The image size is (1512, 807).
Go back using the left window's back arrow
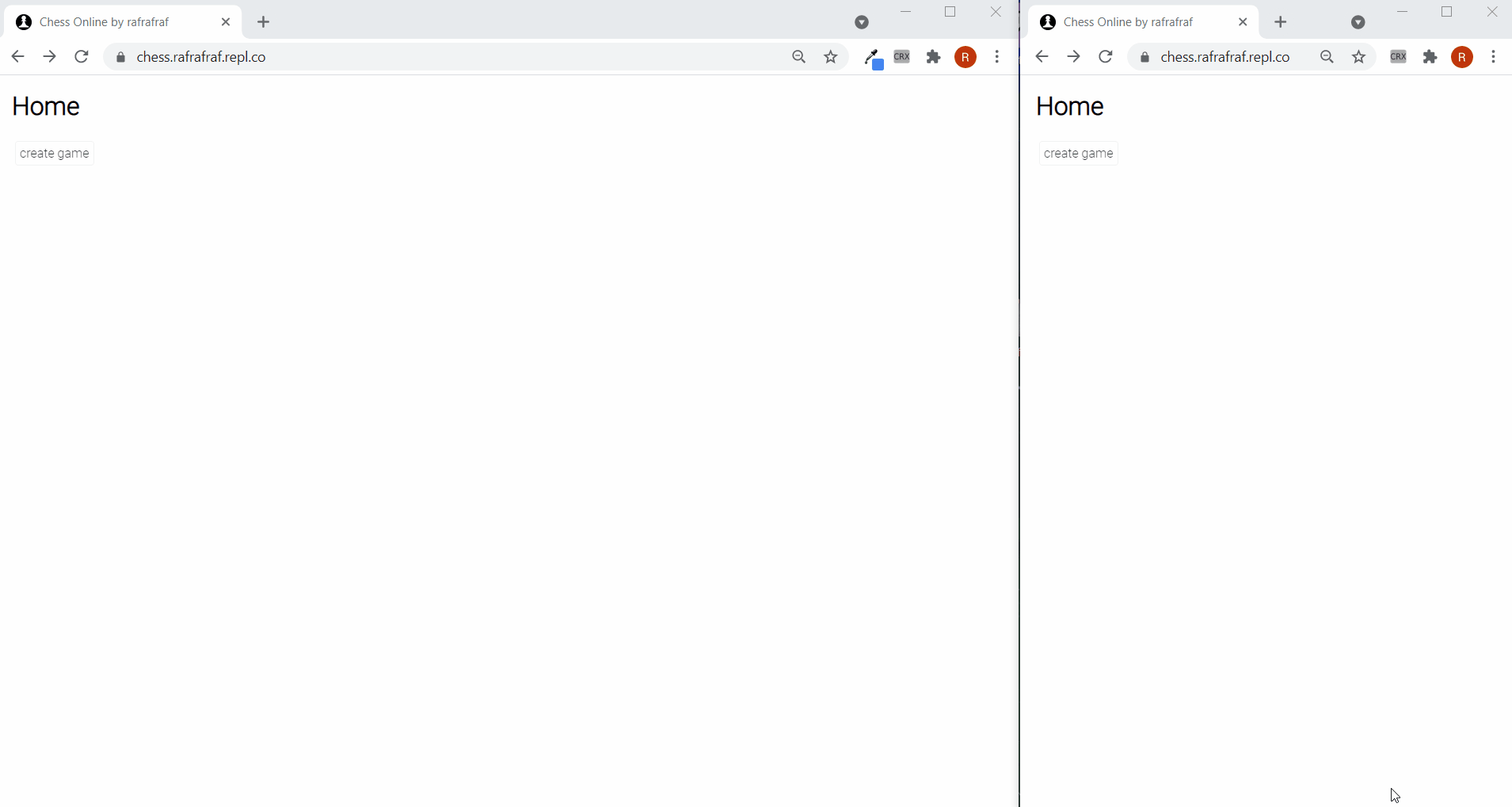point(17,56)
